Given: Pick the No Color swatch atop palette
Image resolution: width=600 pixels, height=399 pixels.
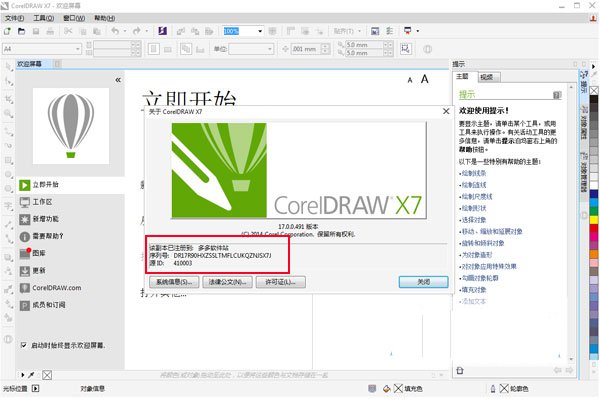Looking at the screenshot, I should tap(594, 90).
